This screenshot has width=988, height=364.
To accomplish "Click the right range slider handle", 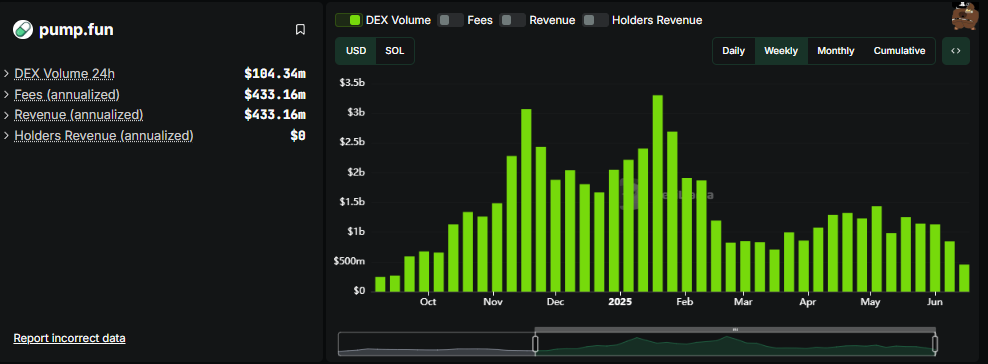I will pyautogui.click(x=935, y=344).
